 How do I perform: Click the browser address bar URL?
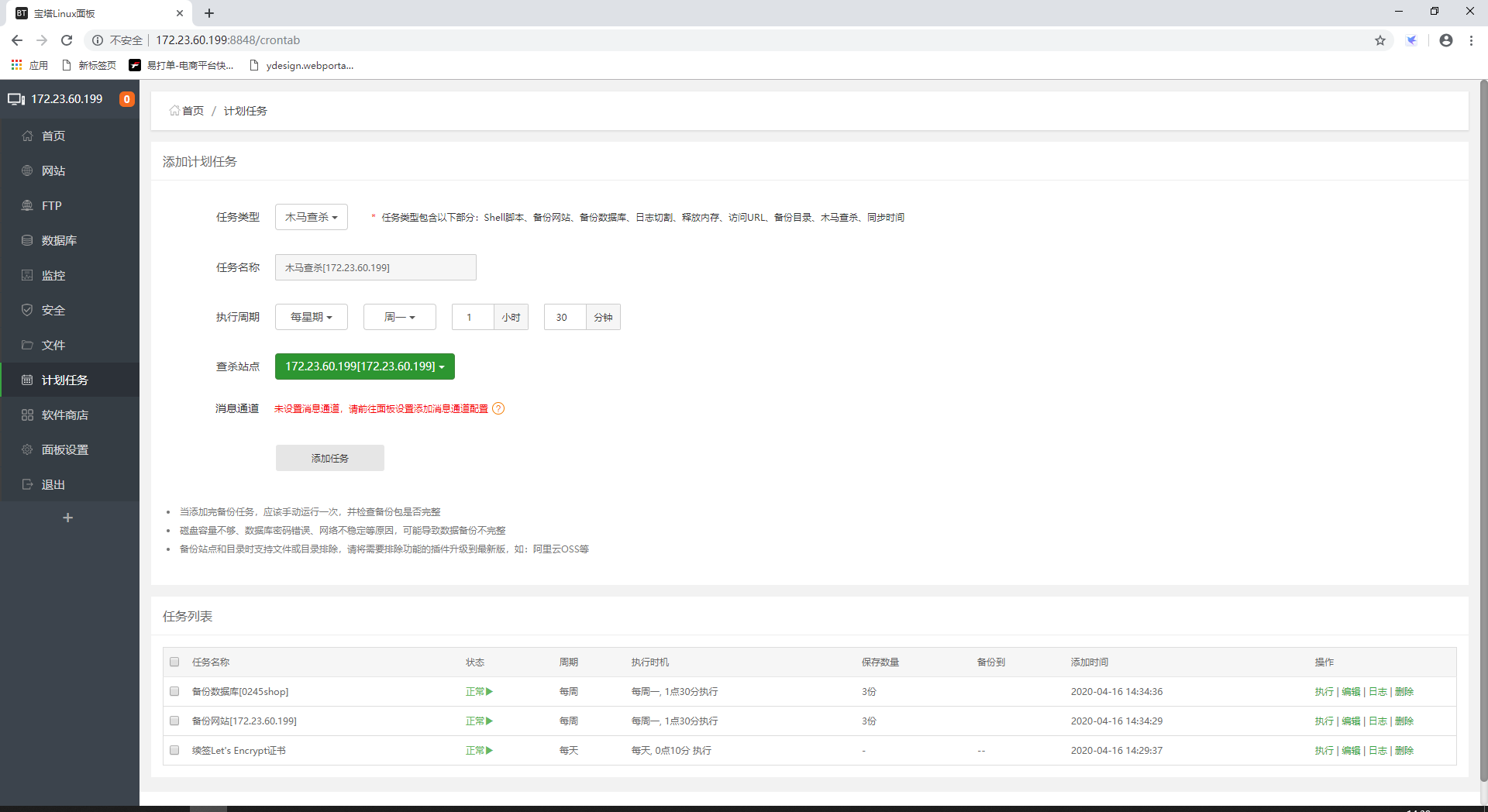(x=228, y=40)
